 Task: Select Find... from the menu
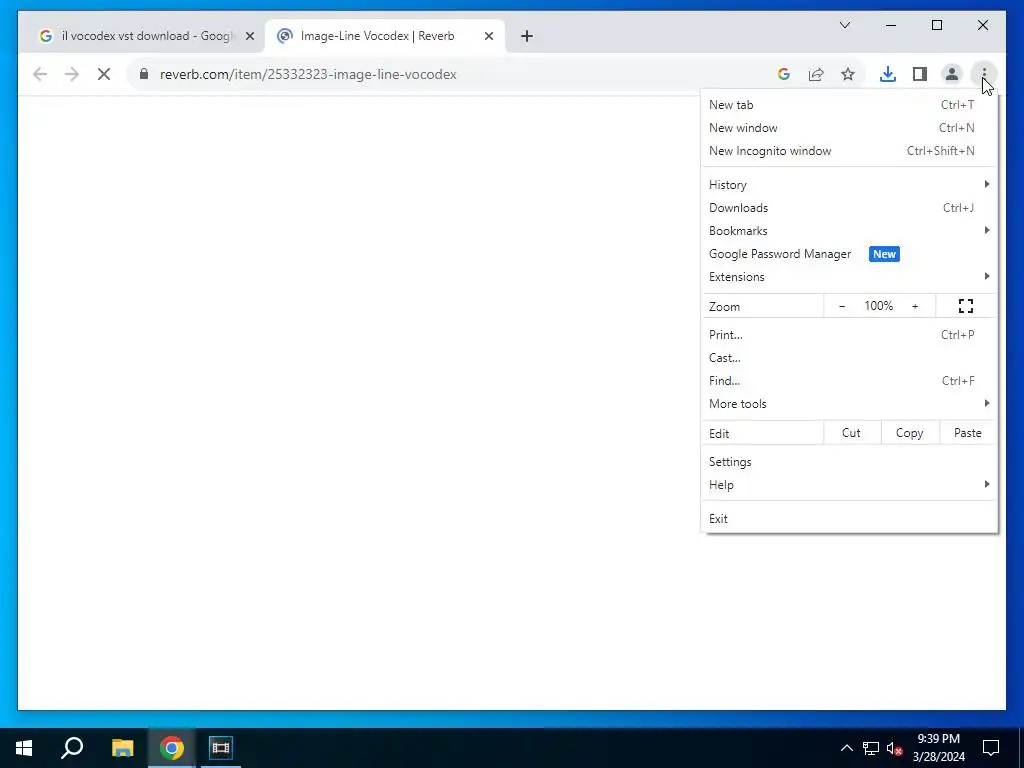849,380
